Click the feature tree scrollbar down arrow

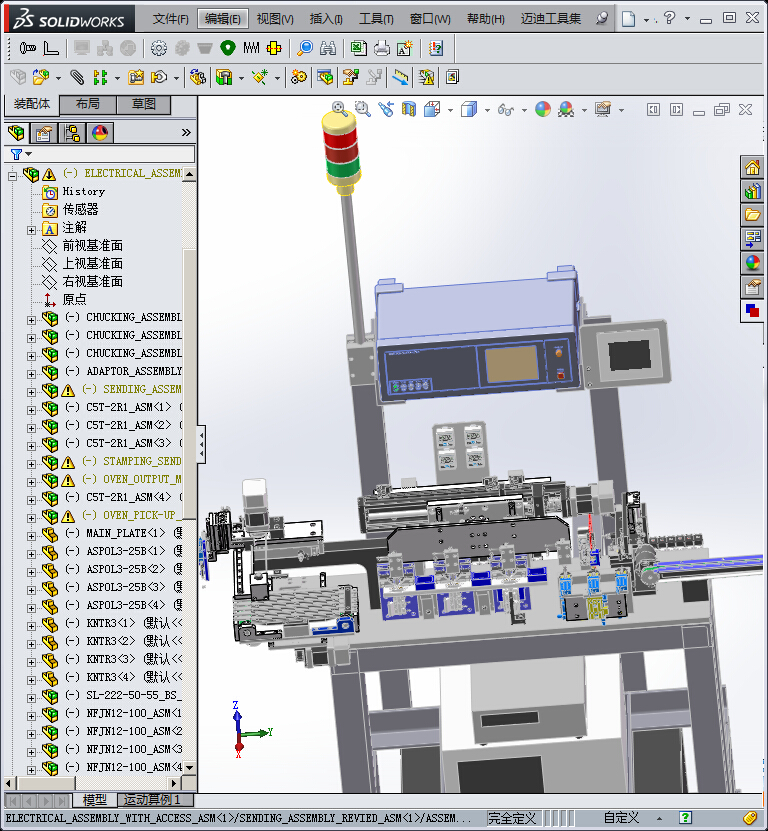[x=190, y=768]
